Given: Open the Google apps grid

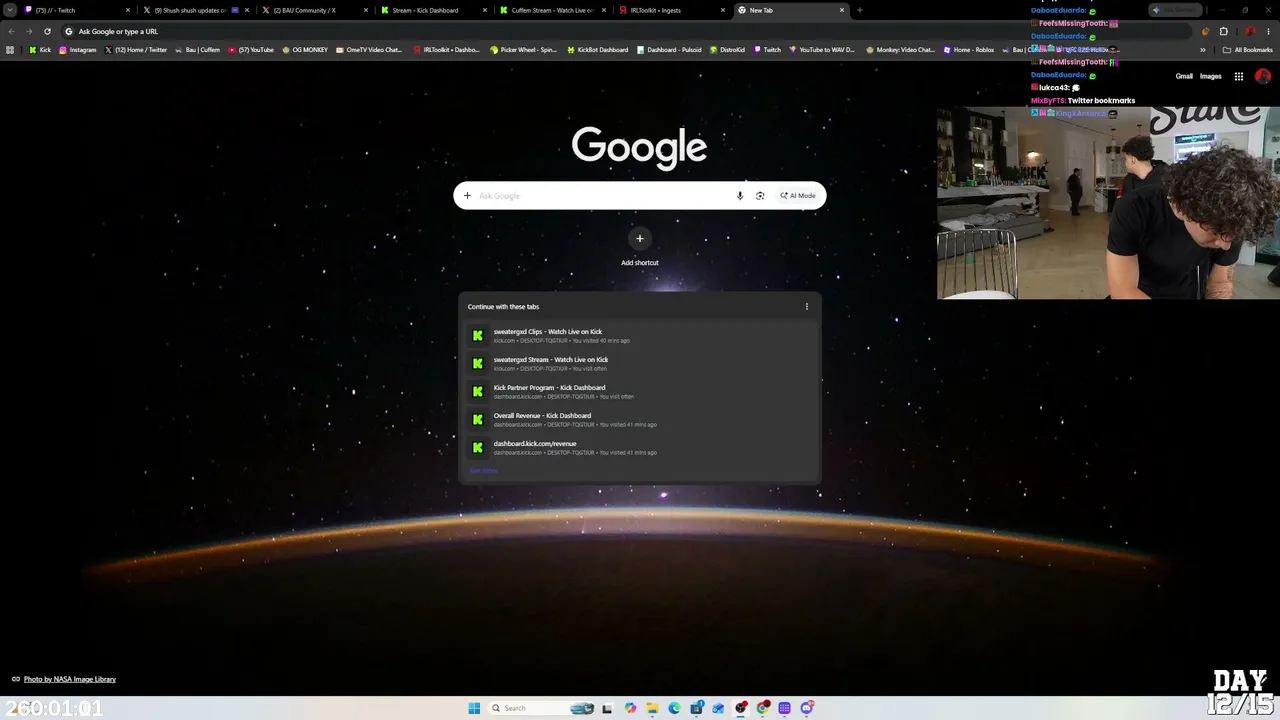Looking at the screenshot, I should click(x=1238, y=76).
